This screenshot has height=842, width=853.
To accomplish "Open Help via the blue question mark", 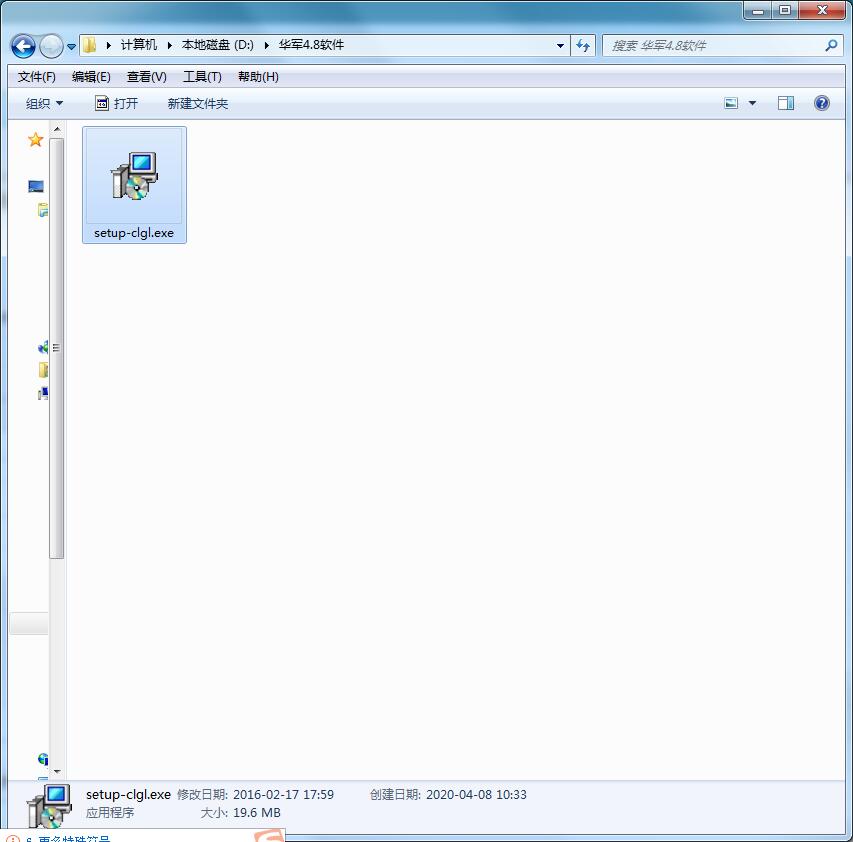I will pyautogui.click(x=822, y=103).
